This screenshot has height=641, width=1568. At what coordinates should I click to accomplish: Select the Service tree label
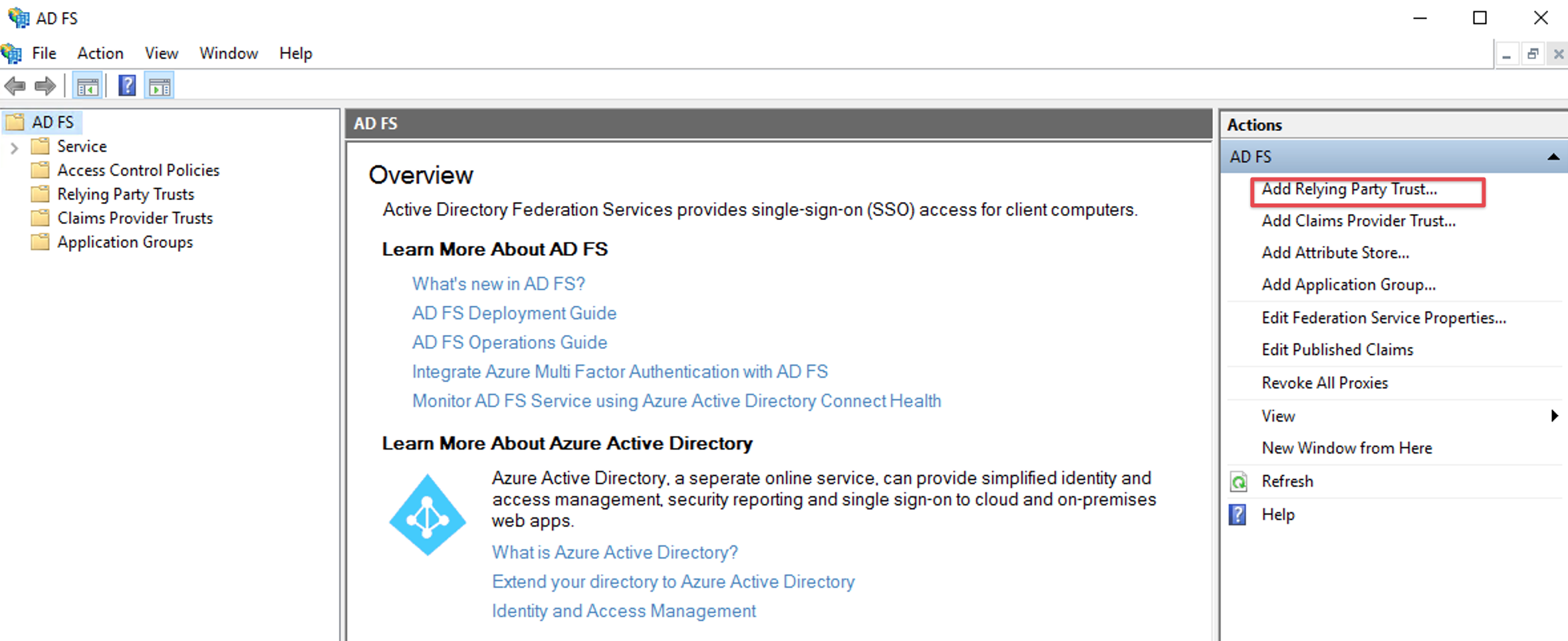click(x=82, y=146)
